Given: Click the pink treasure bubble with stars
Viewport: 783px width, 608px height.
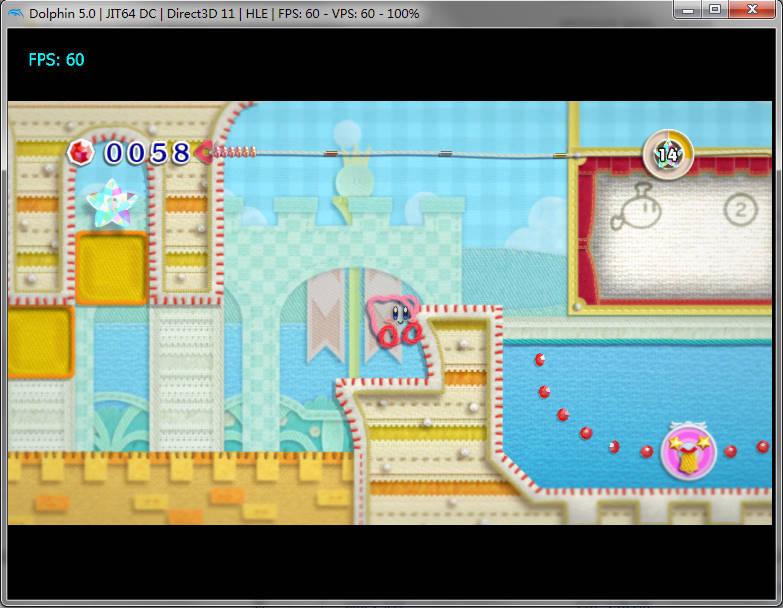Looking at the screenshot, I should [x=688, y=453].
